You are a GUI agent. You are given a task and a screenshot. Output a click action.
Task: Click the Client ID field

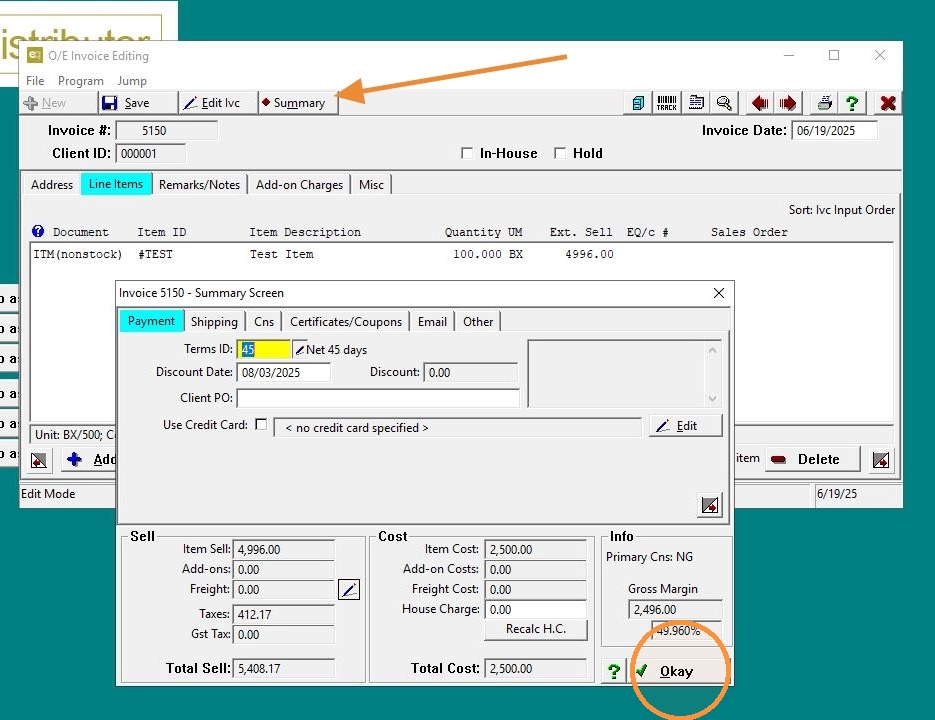pyautogui.click(x=150, y=154)
